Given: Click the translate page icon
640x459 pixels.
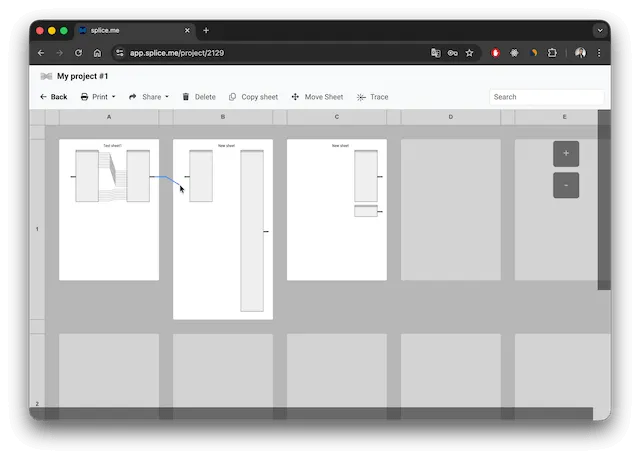Looking at the screenshot, I should [436, 53].
